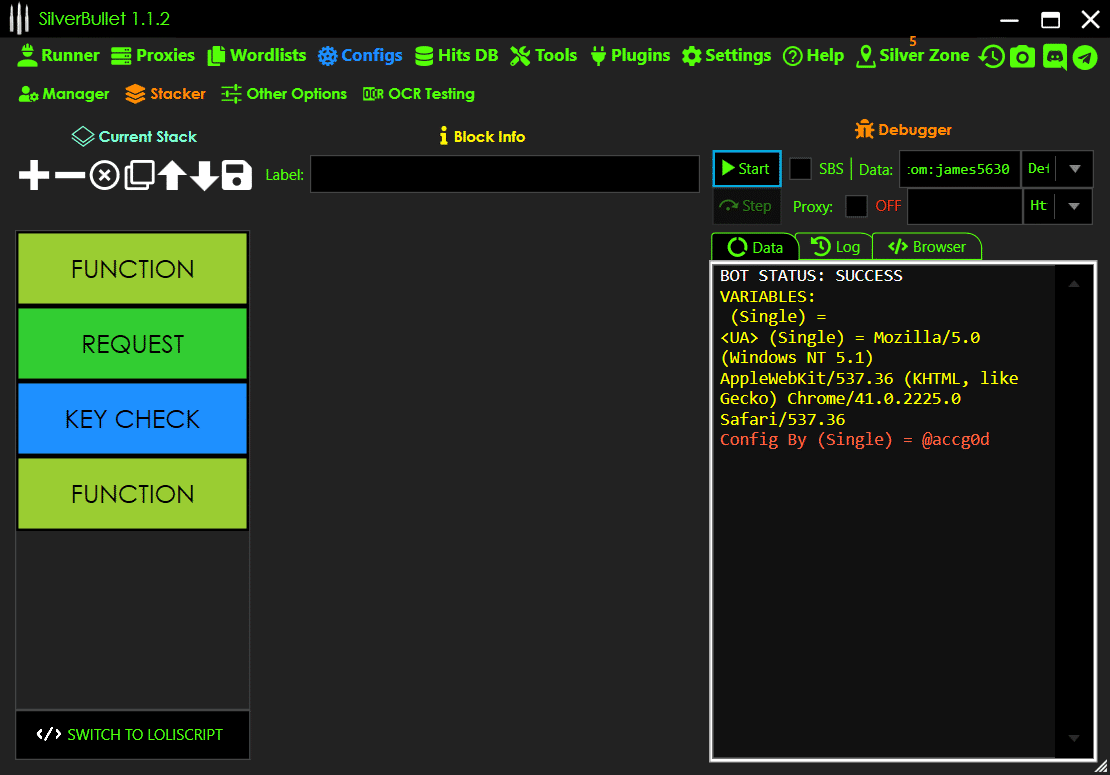Screen dimensions: 1110x775
Task: Click the Current Stack heading
Action: (135, 137)
